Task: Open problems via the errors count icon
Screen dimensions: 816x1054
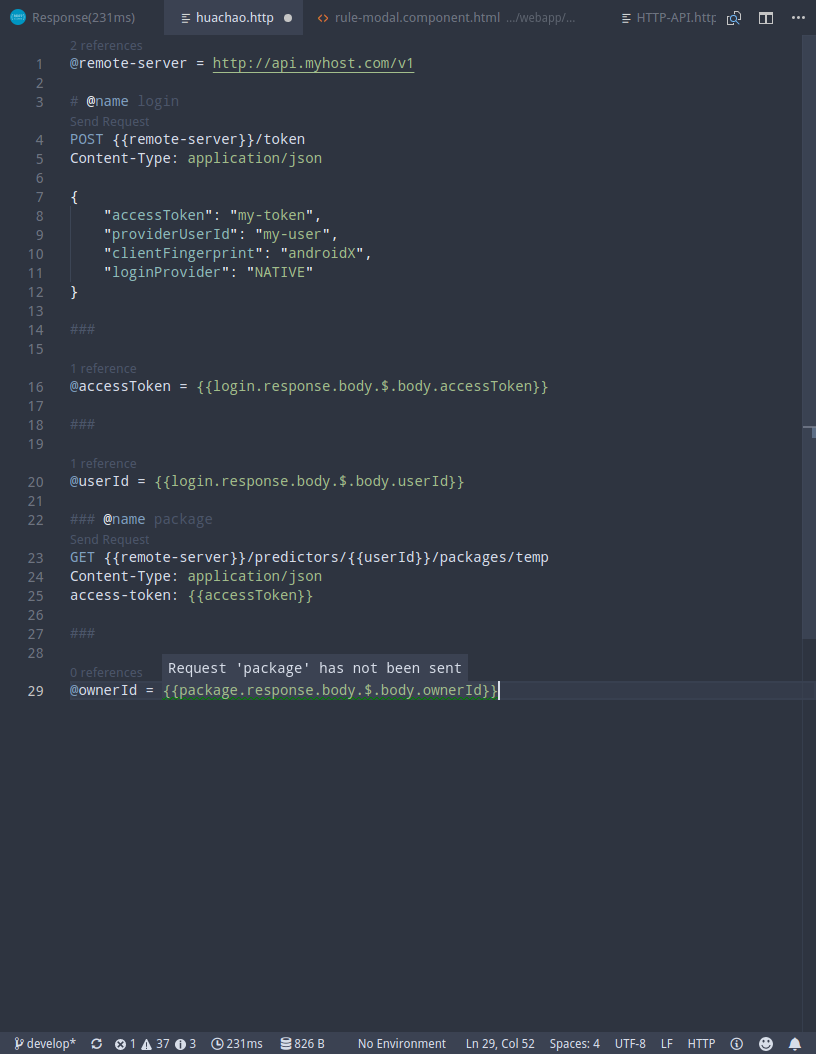Action: pyautogui.click(x=124, y=1043)
